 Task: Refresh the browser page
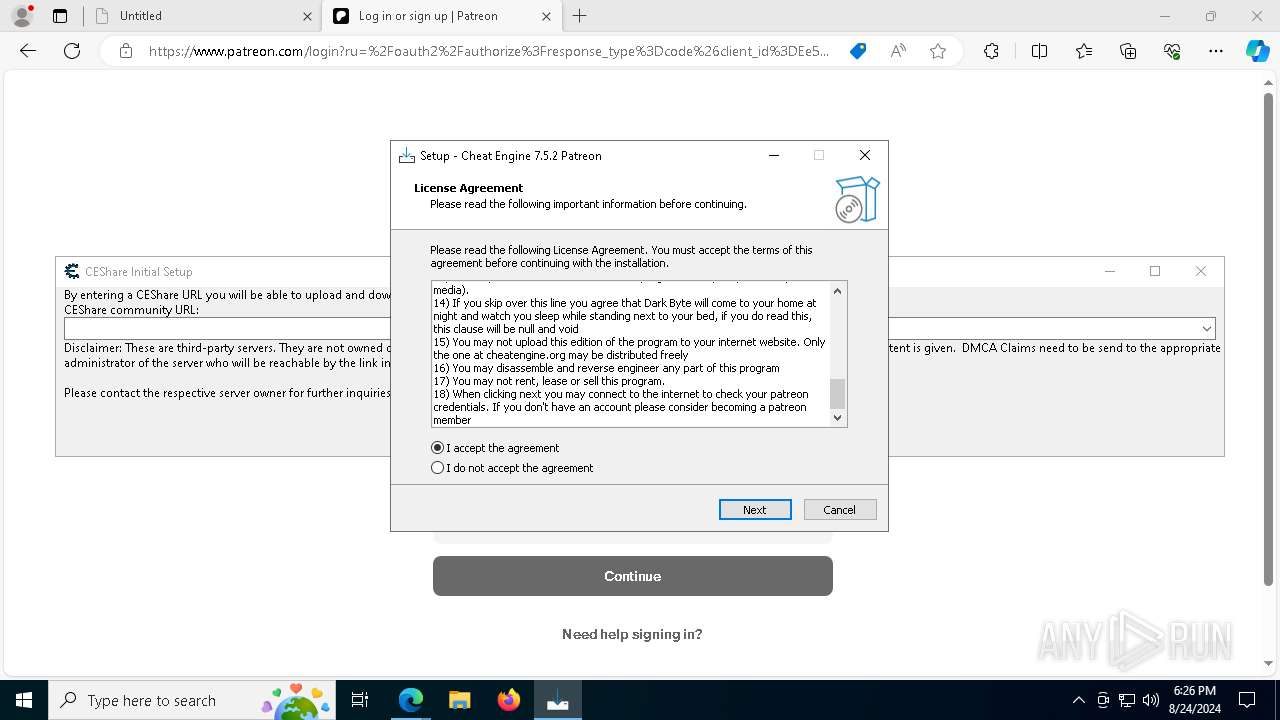pyautogui.click(x=72, y=51)
